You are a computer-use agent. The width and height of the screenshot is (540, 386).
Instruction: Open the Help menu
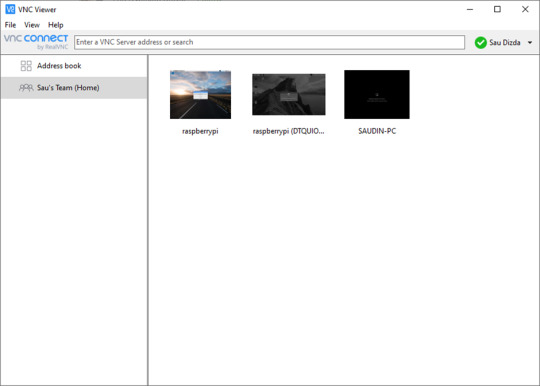click(55, 25)
